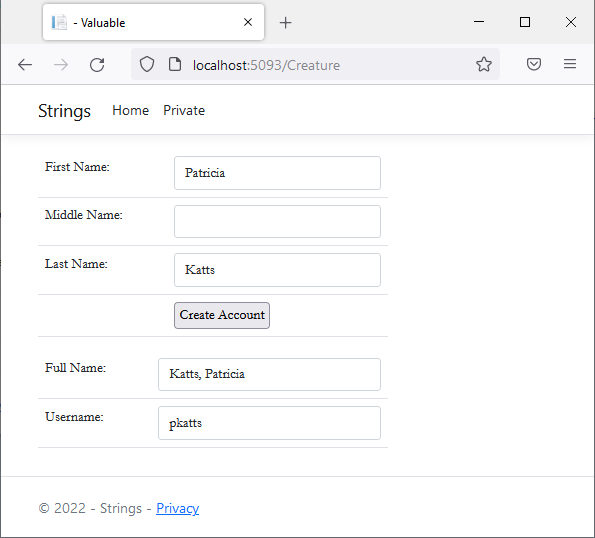The width and height of the screenshot is (595, 538).
Task: Open the Strings brand link
Action: (x=64, y=111)
